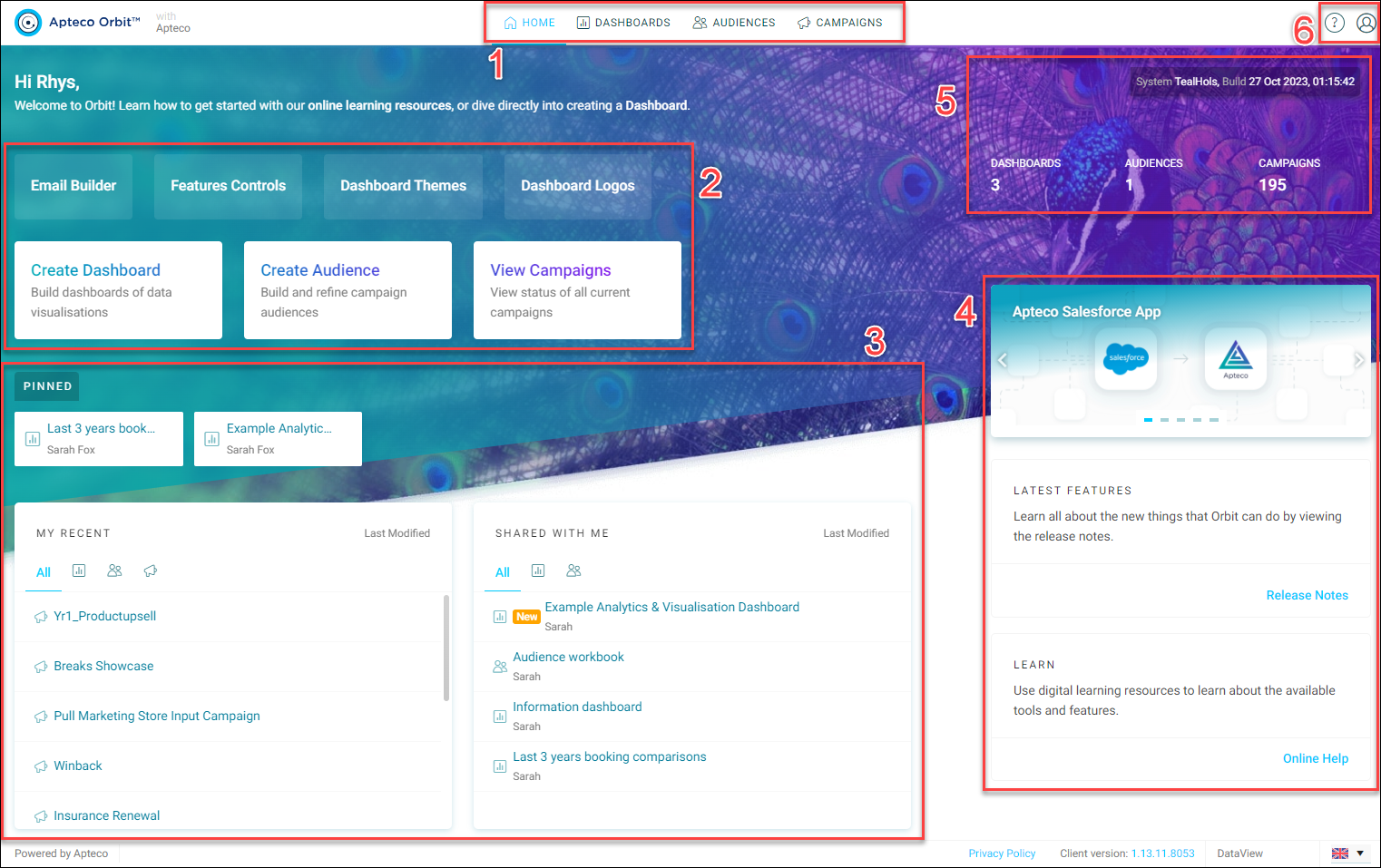Open the help question mark icon

tap(1334, 23)
